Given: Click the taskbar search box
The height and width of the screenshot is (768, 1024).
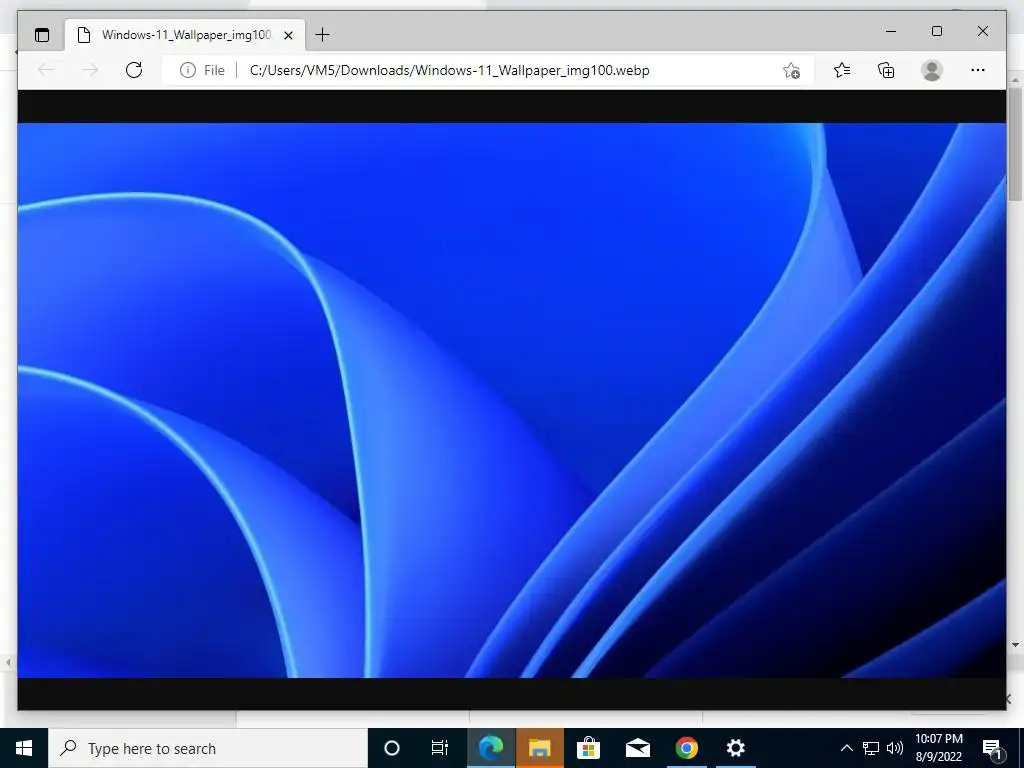Looking at the screenshot, I should click(x=208, y=748).
